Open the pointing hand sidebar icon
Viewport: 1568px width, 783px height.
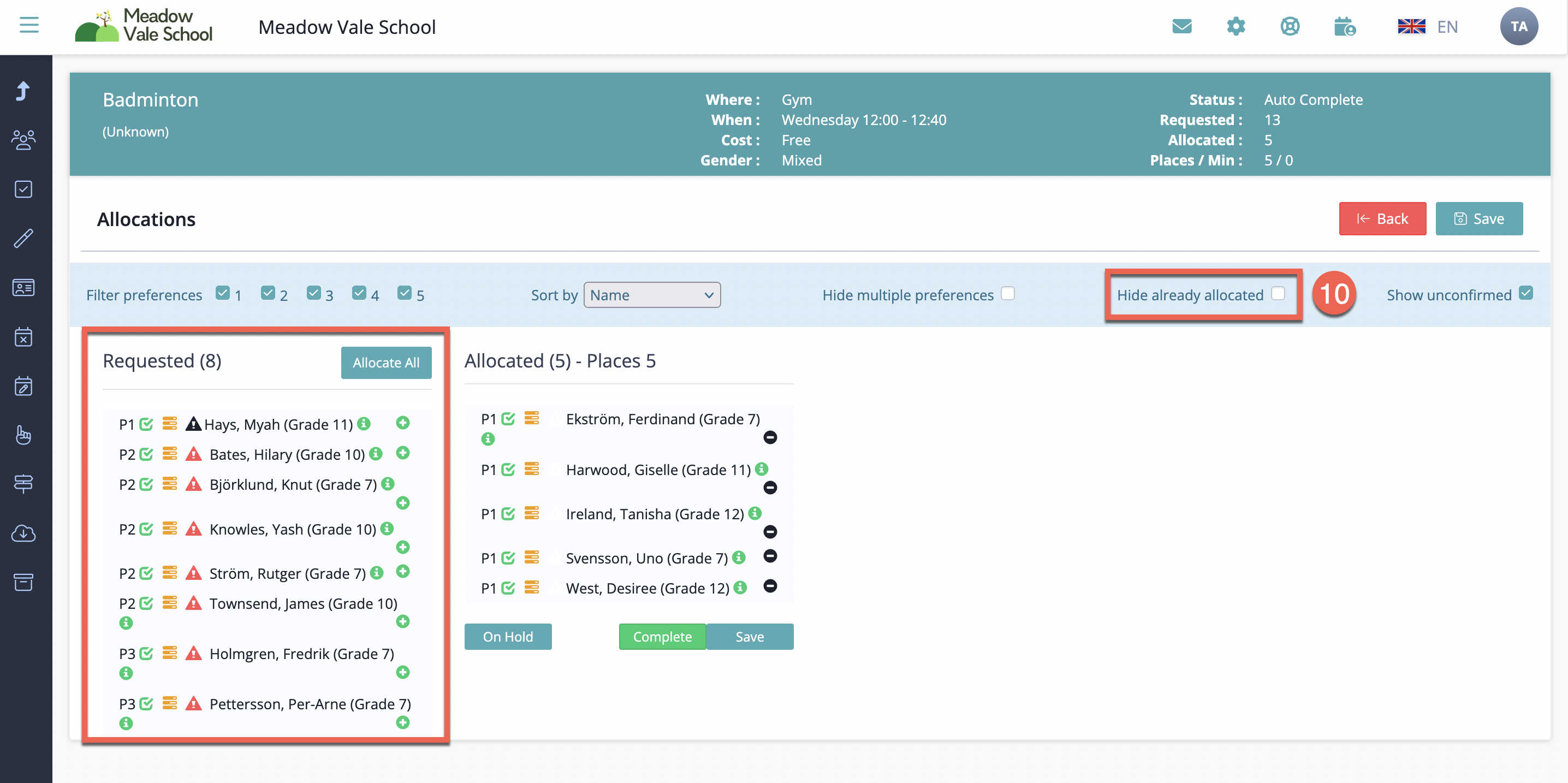[23, 435]
